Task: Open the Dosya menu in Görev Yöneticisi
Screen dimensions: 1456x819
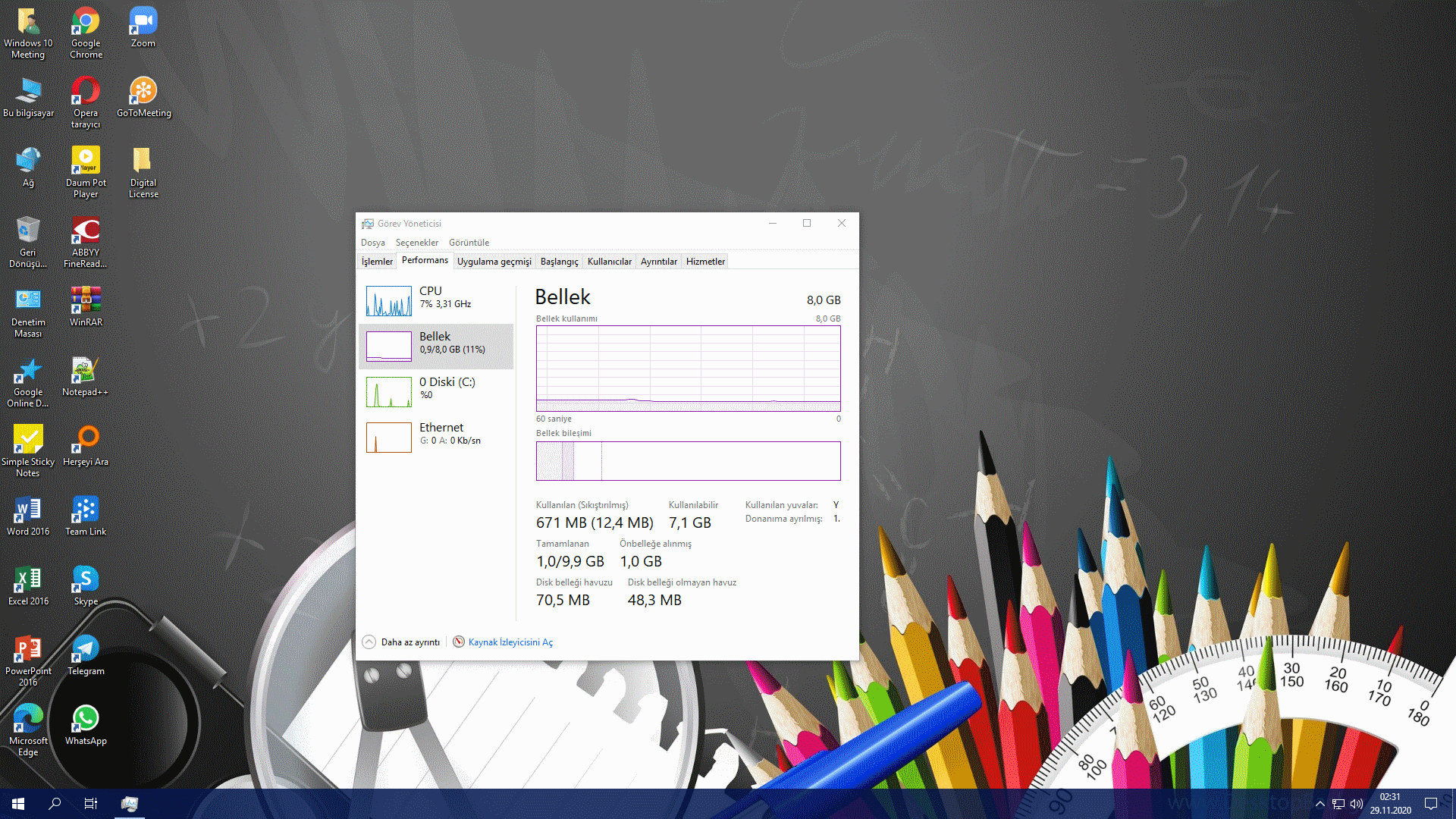Action: pyautogui.click(x=372, y=243)
